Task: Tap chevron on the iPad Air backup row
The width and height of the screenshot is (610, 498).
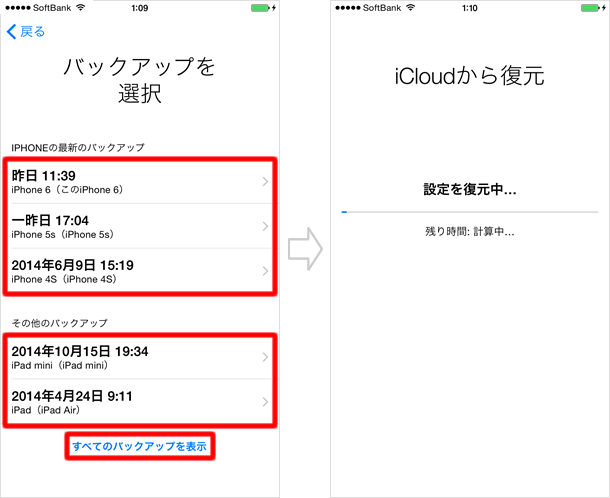Action: click(265, 402)
